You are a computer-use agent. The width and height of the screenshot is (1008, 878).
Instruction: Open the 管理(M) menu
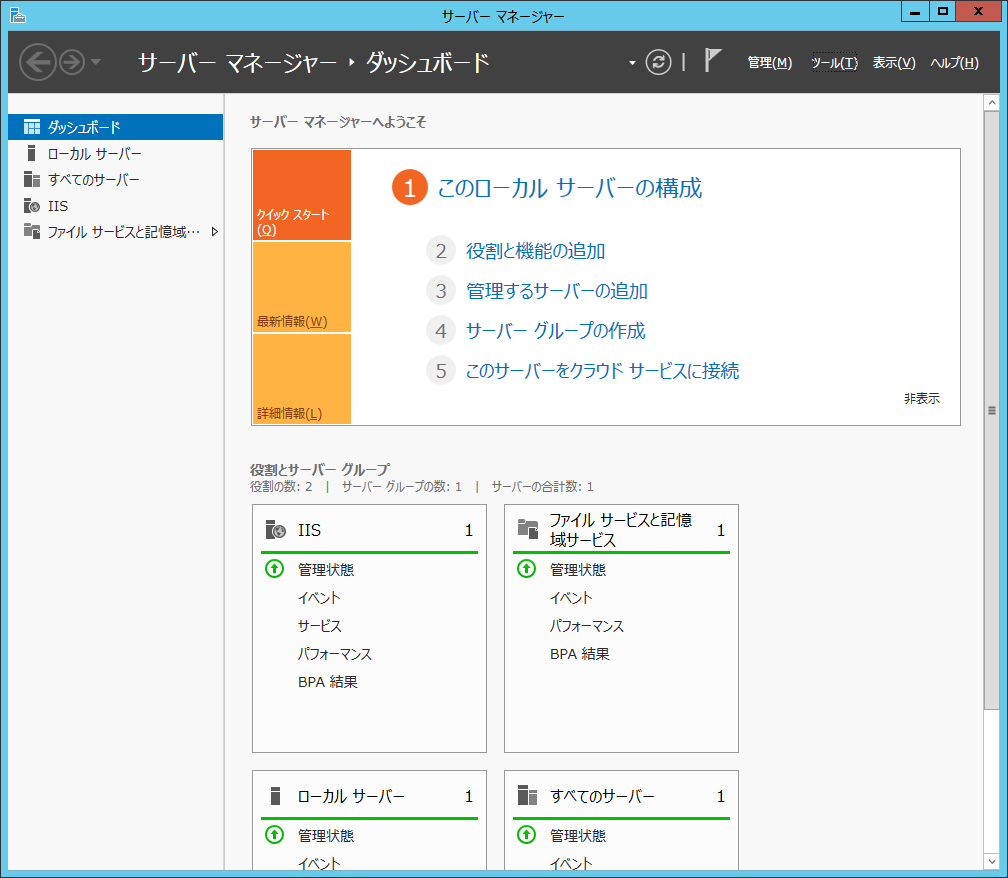770,62
